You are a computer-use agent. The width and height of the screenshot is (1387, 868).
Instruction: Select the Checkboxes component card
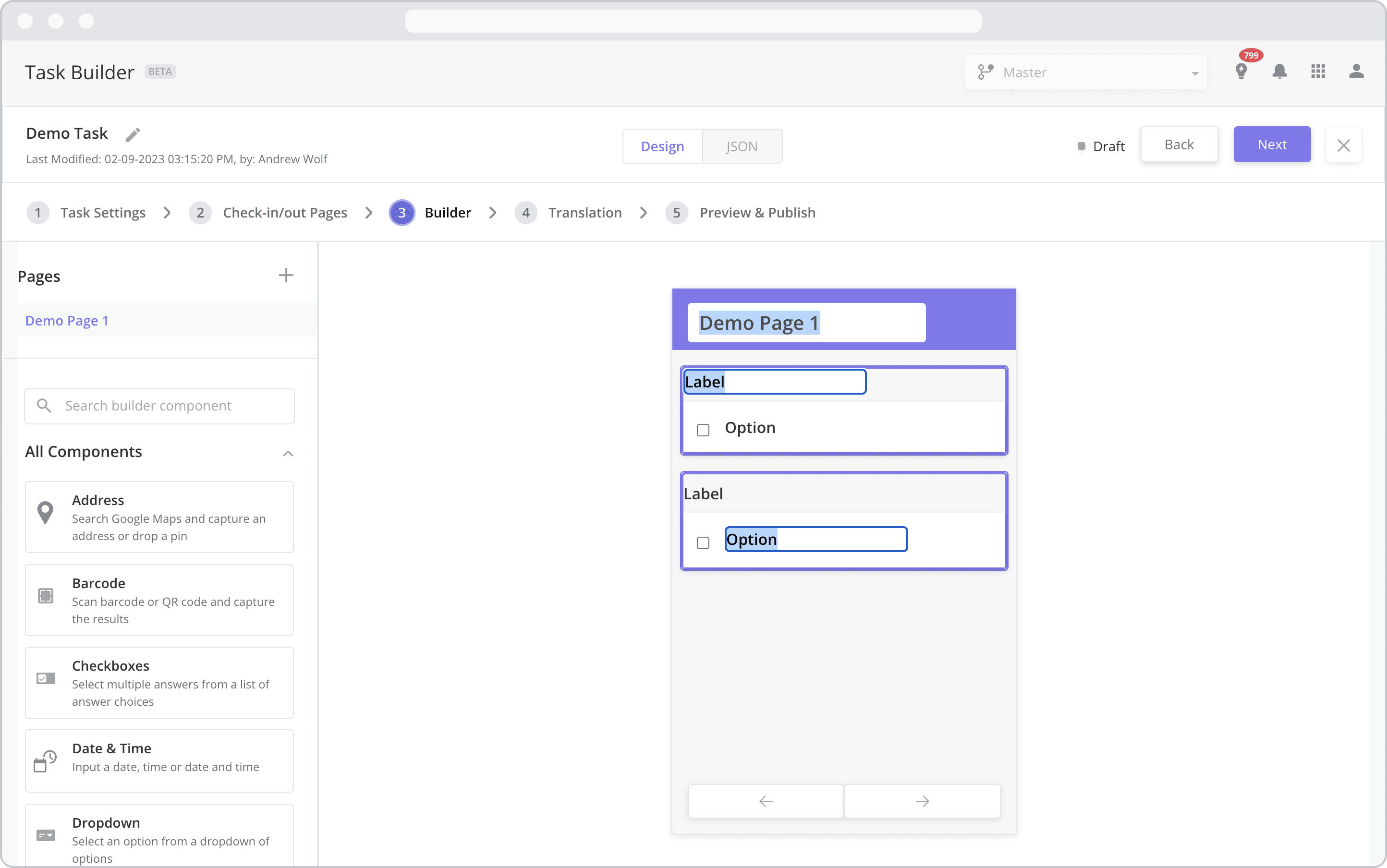pos(159,683)
